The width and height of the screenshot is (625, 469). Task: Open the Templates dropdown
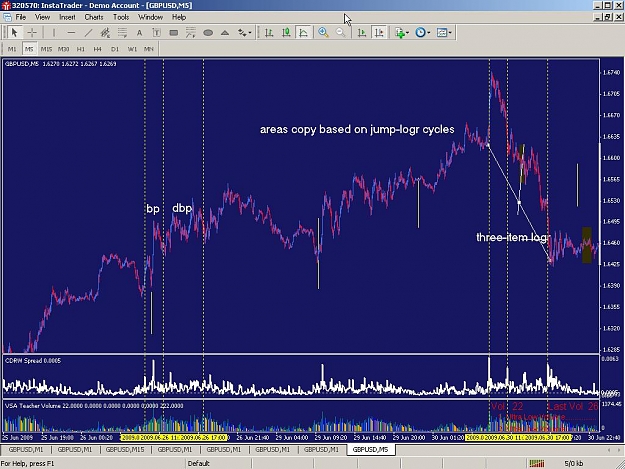pos(444,32)
